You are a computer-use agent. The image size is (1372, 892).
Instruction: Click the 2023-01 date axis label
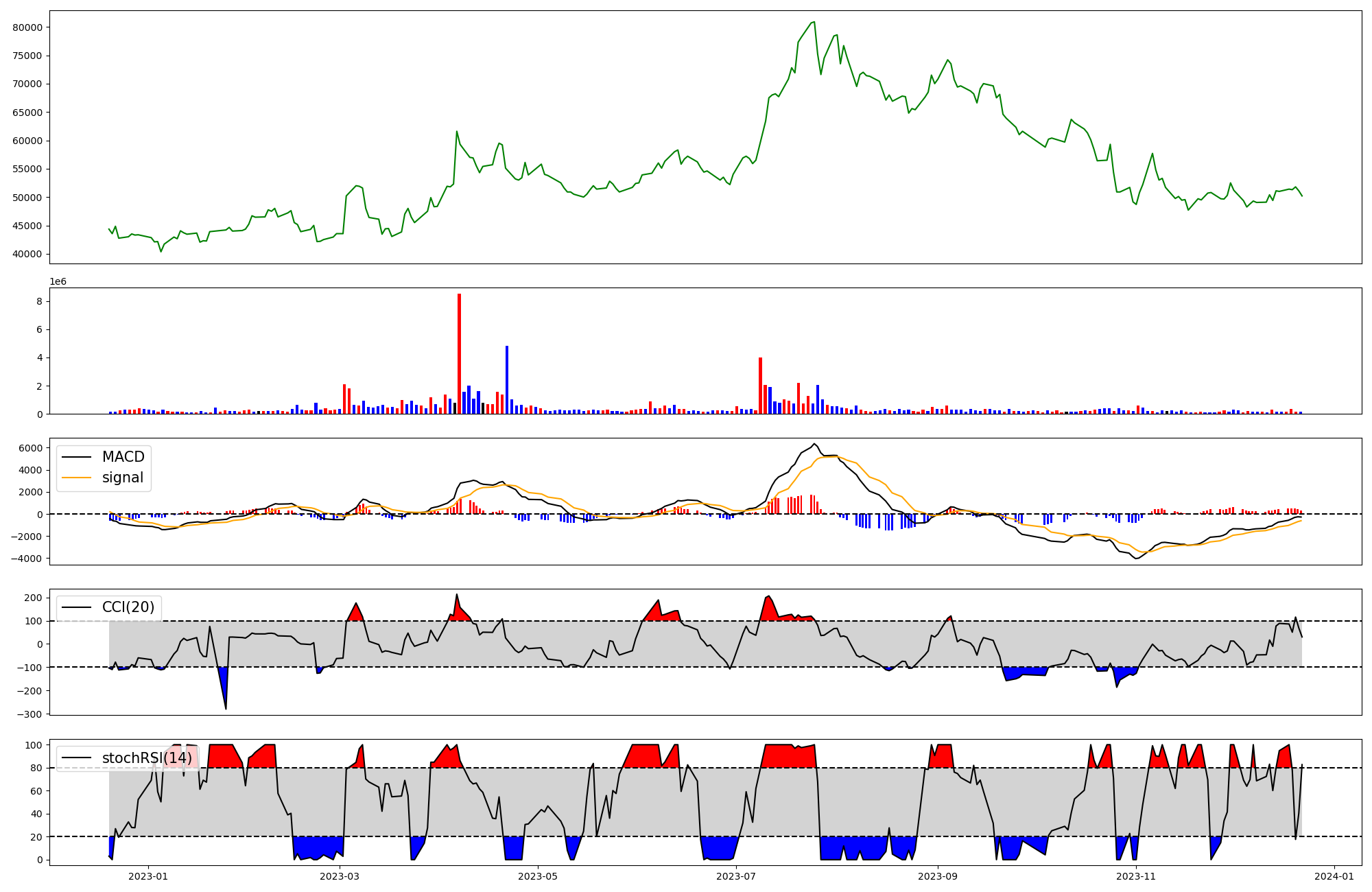pyautogui.click(x=148, y=876)
